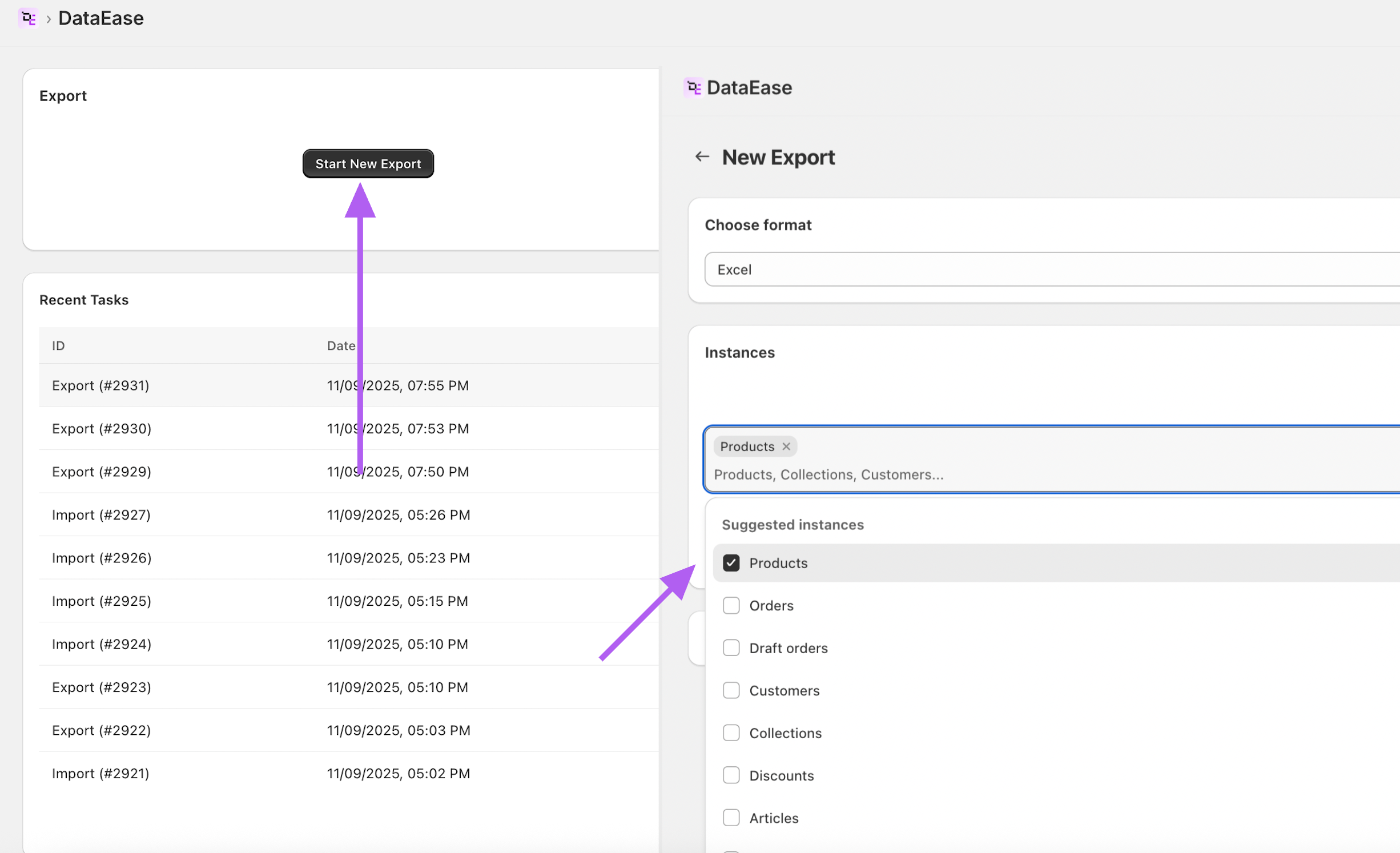The height and width of the screenshot is (853, 1400).
Task: Tick the Customers checkbox
Action: 731,690
